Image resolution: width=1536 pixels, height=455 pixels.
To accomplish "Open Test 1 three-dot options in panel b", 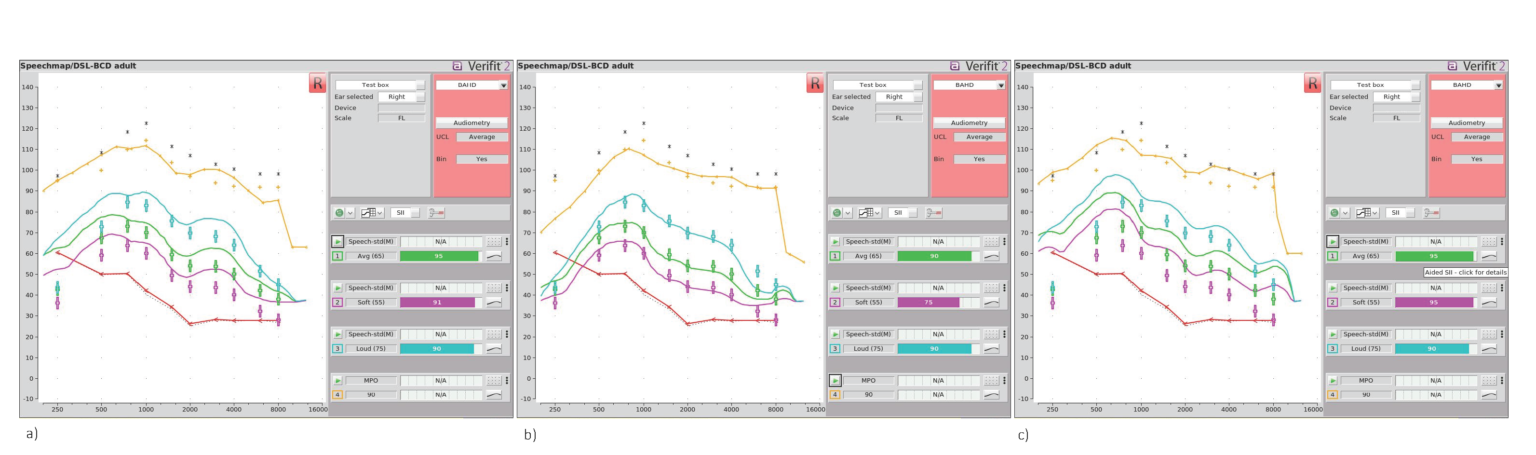I will point(1005,242).
